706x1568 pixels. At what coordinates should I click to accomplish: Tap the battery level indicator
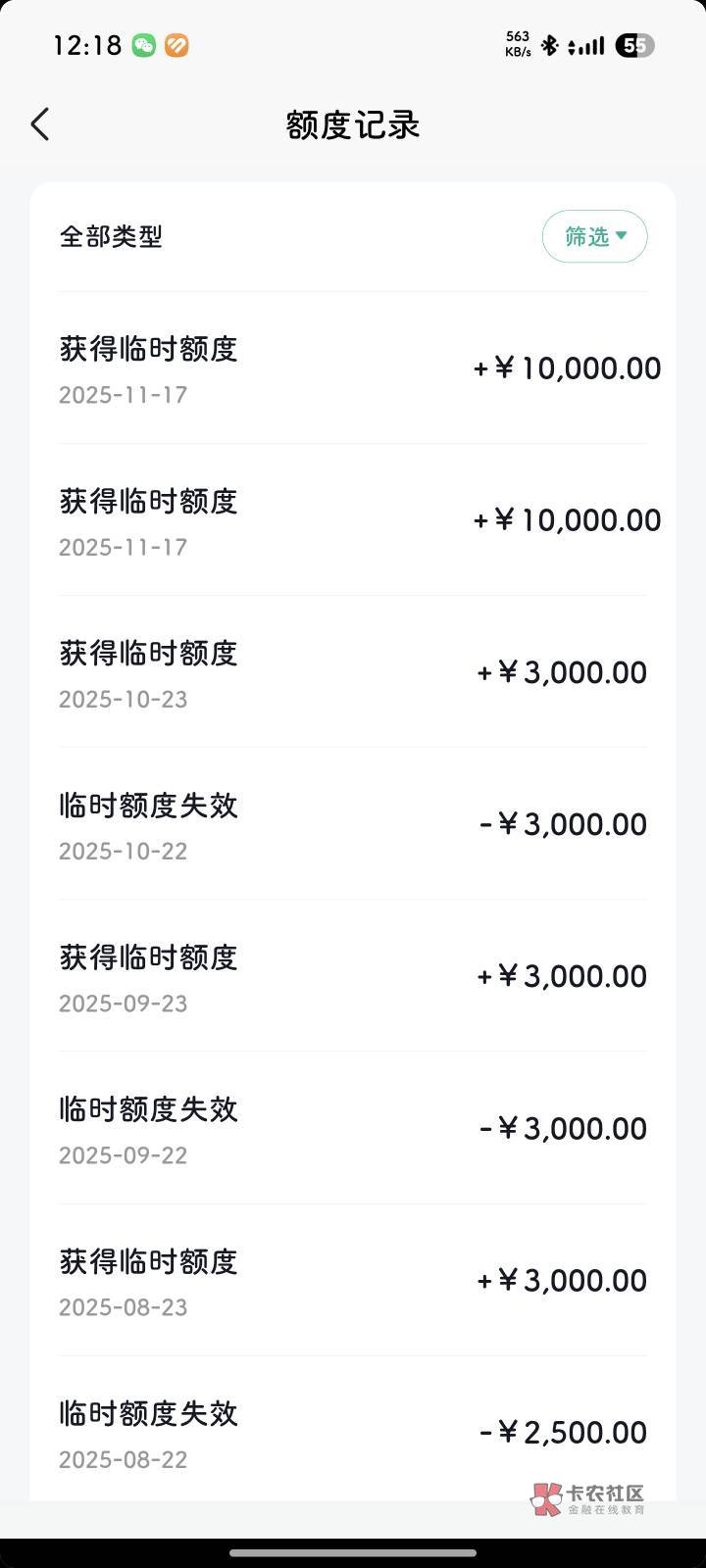pyautogui.click(x=634, y=45)
